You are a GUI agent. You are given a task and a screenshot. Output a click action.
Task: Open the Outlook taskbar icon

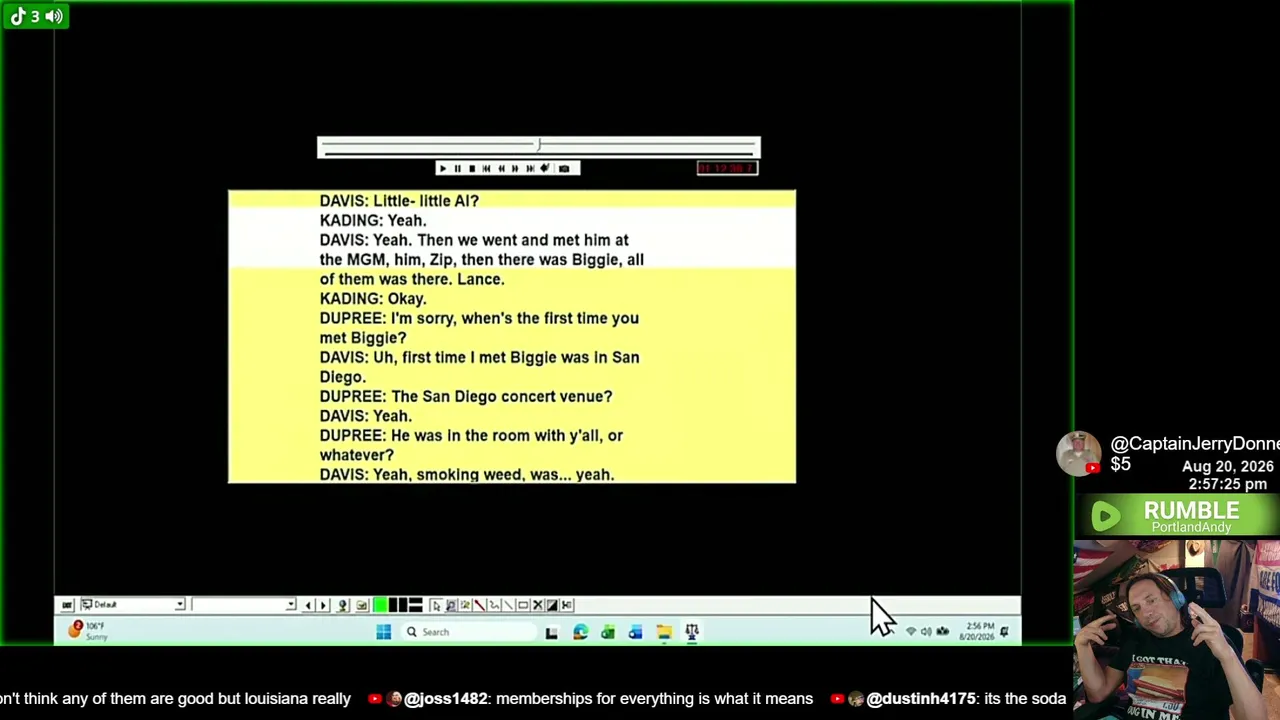coord(635,632)
